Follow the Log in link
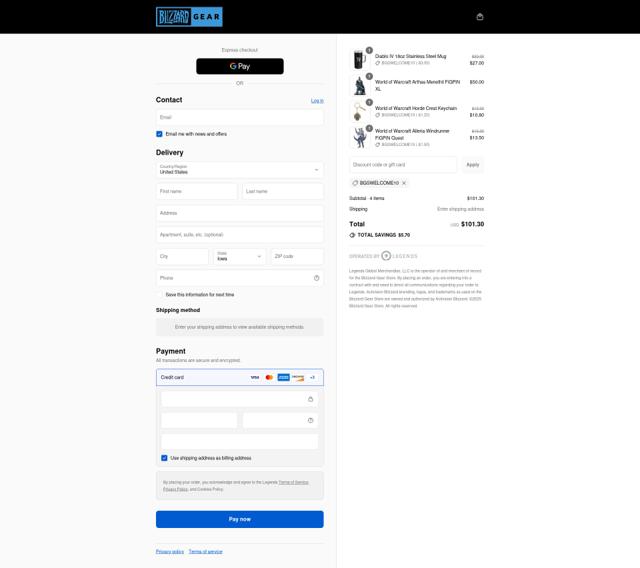 (317, 101)
